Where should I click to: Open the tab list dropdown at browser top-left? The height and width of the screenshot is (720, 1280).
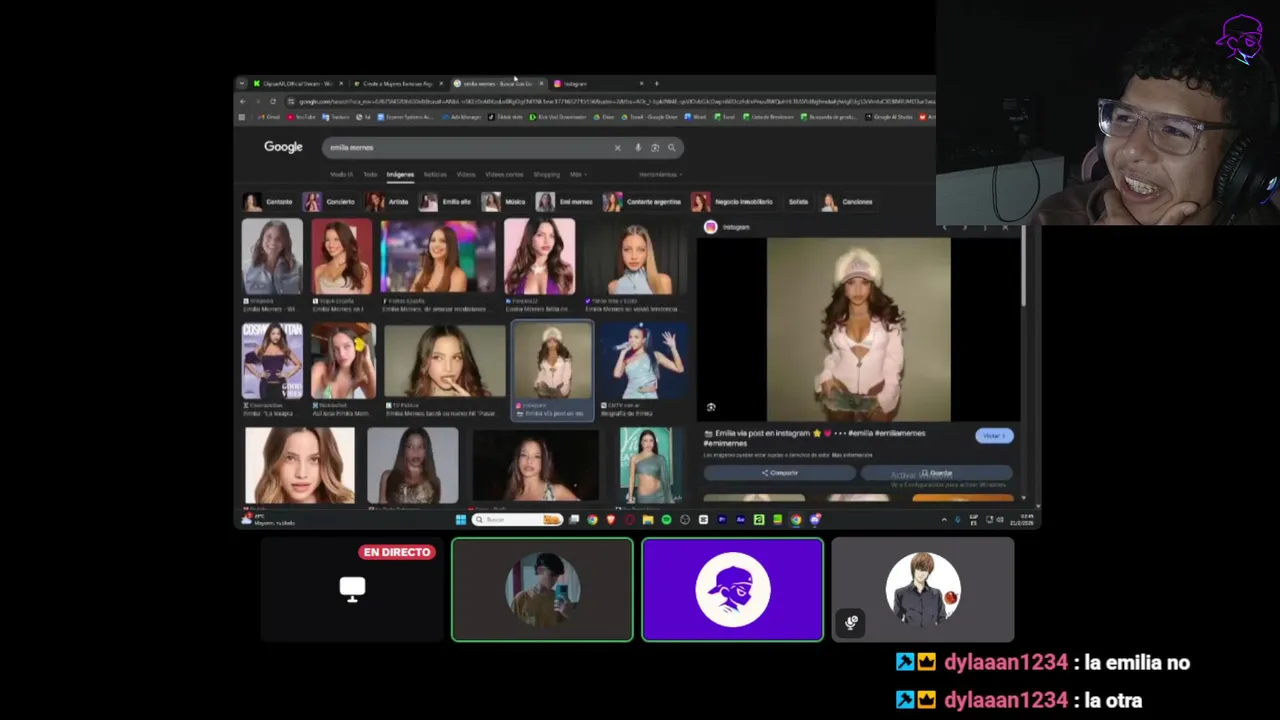tap(241, 84)
